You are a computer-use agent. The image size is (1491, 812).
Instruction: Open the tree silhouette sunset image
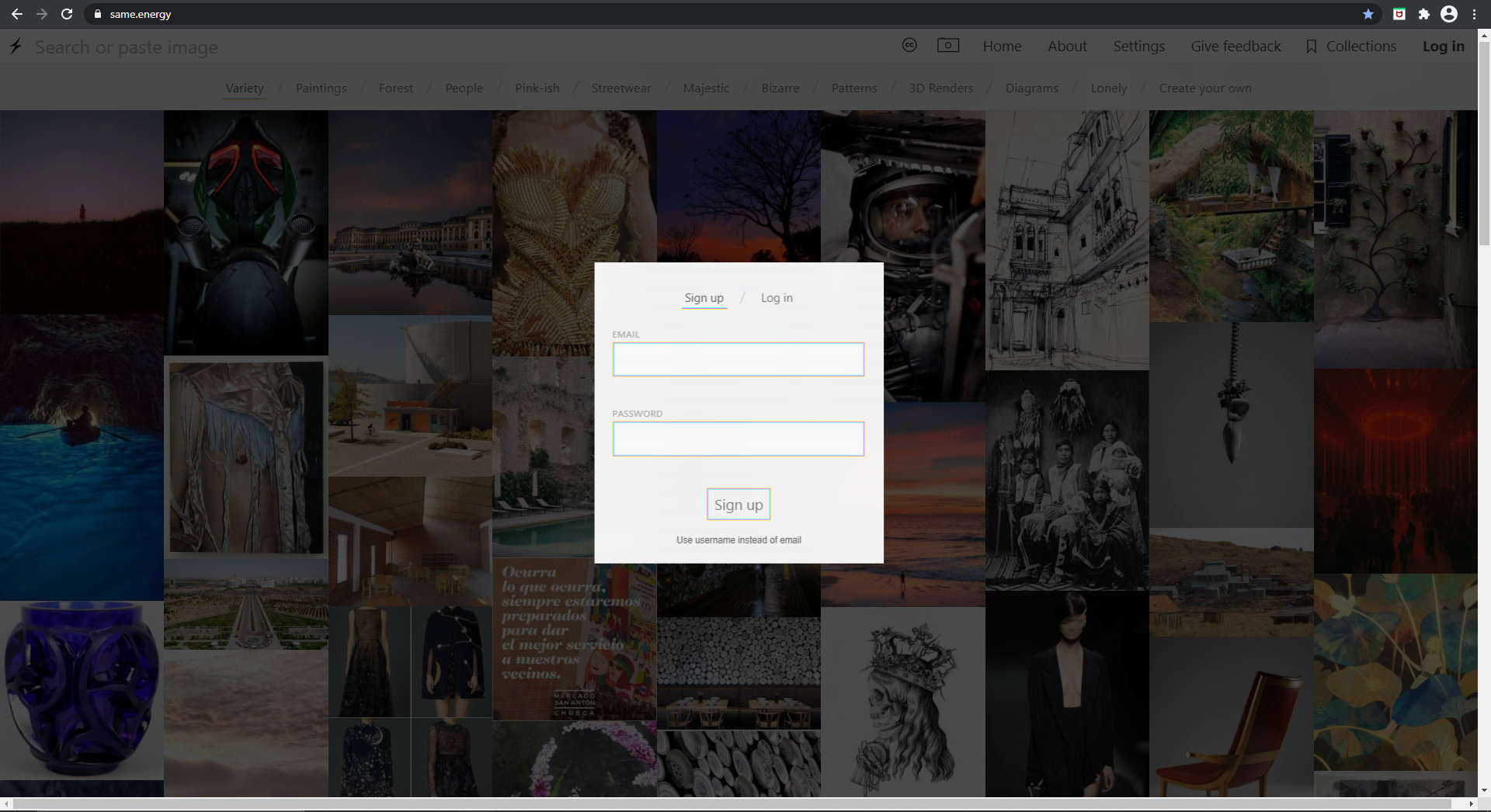point(739,186)
